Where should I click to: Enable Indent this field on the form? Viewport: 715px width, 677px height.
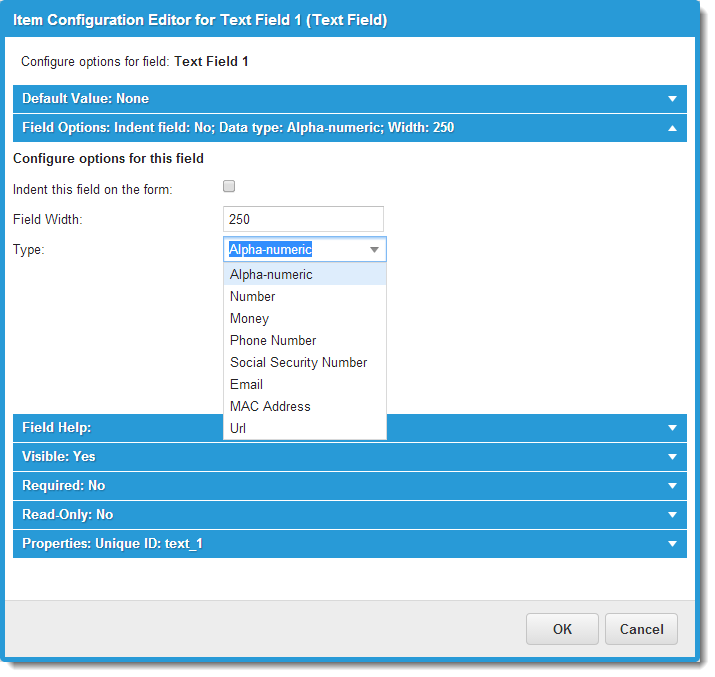pyautogui.click(x=229, y=187)
